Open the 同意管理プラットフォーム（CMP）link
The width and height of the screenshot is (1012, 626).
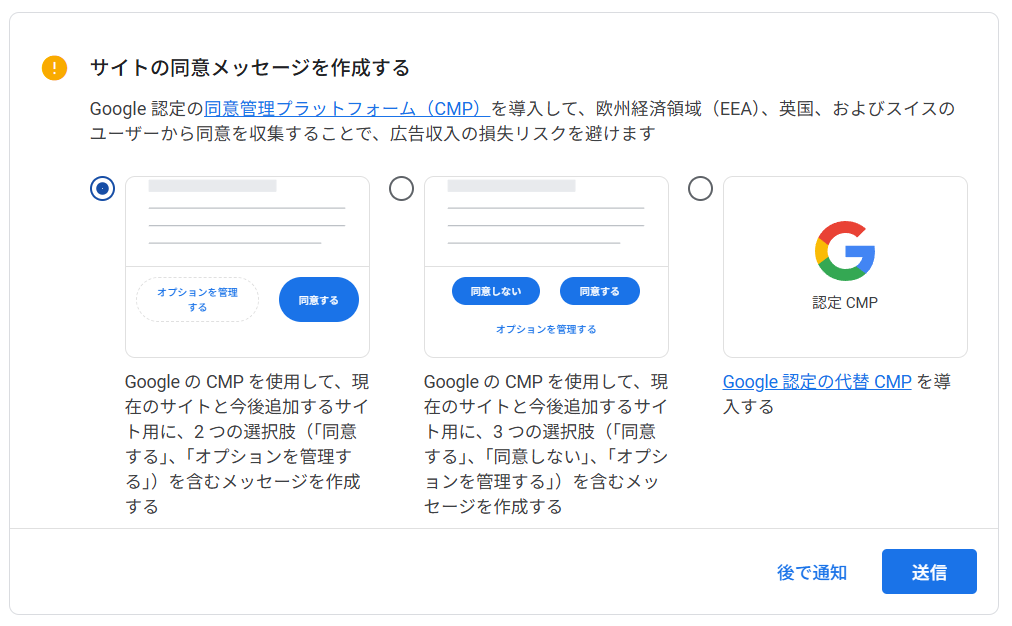tap(346, 108)
